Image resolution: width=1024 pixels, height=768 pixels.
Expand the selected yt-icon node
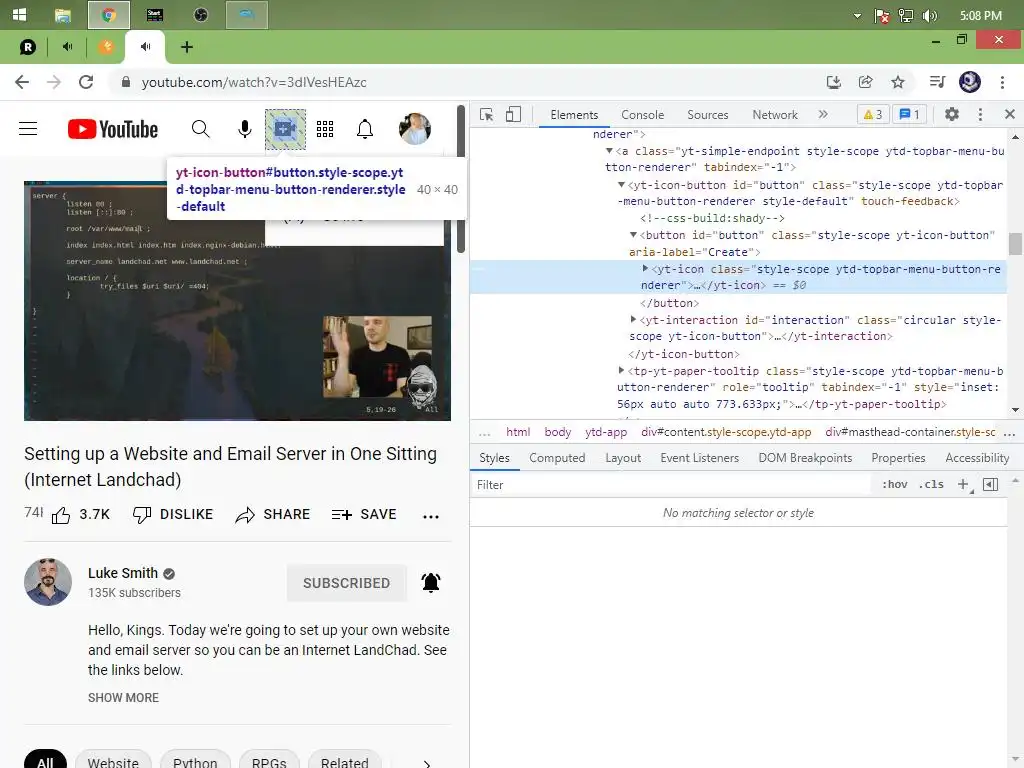point(645,268)
